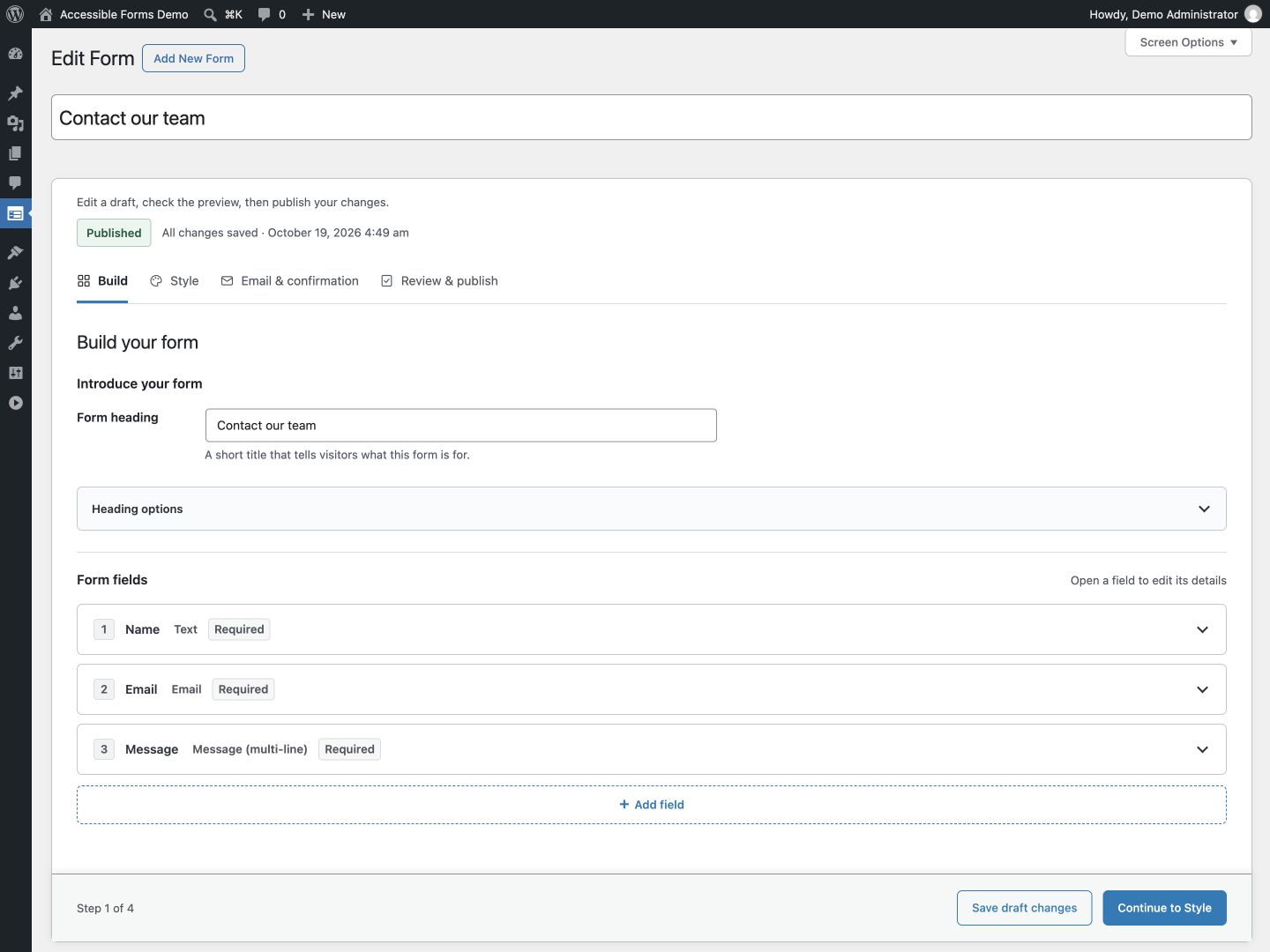Click the 'Introduce your form' subheading
1270x952 pixels.
[139, 383]
